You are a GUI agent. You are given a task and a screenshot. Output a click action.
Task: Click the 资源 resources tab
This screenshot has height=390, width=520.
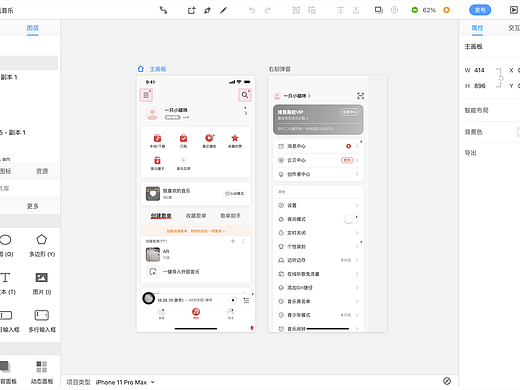point(42,171)
